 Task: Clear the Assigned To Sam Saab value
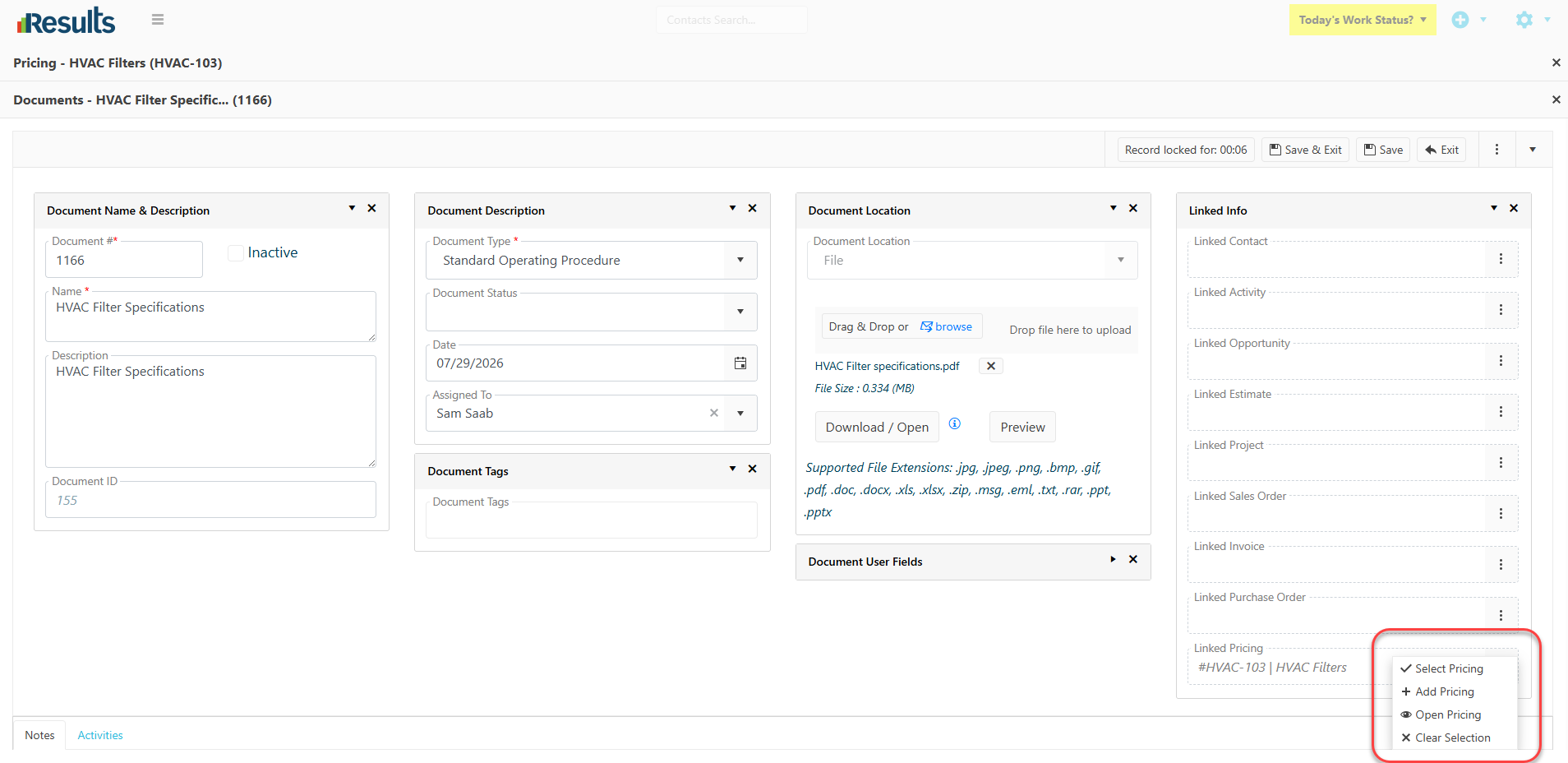click(713, 414)
